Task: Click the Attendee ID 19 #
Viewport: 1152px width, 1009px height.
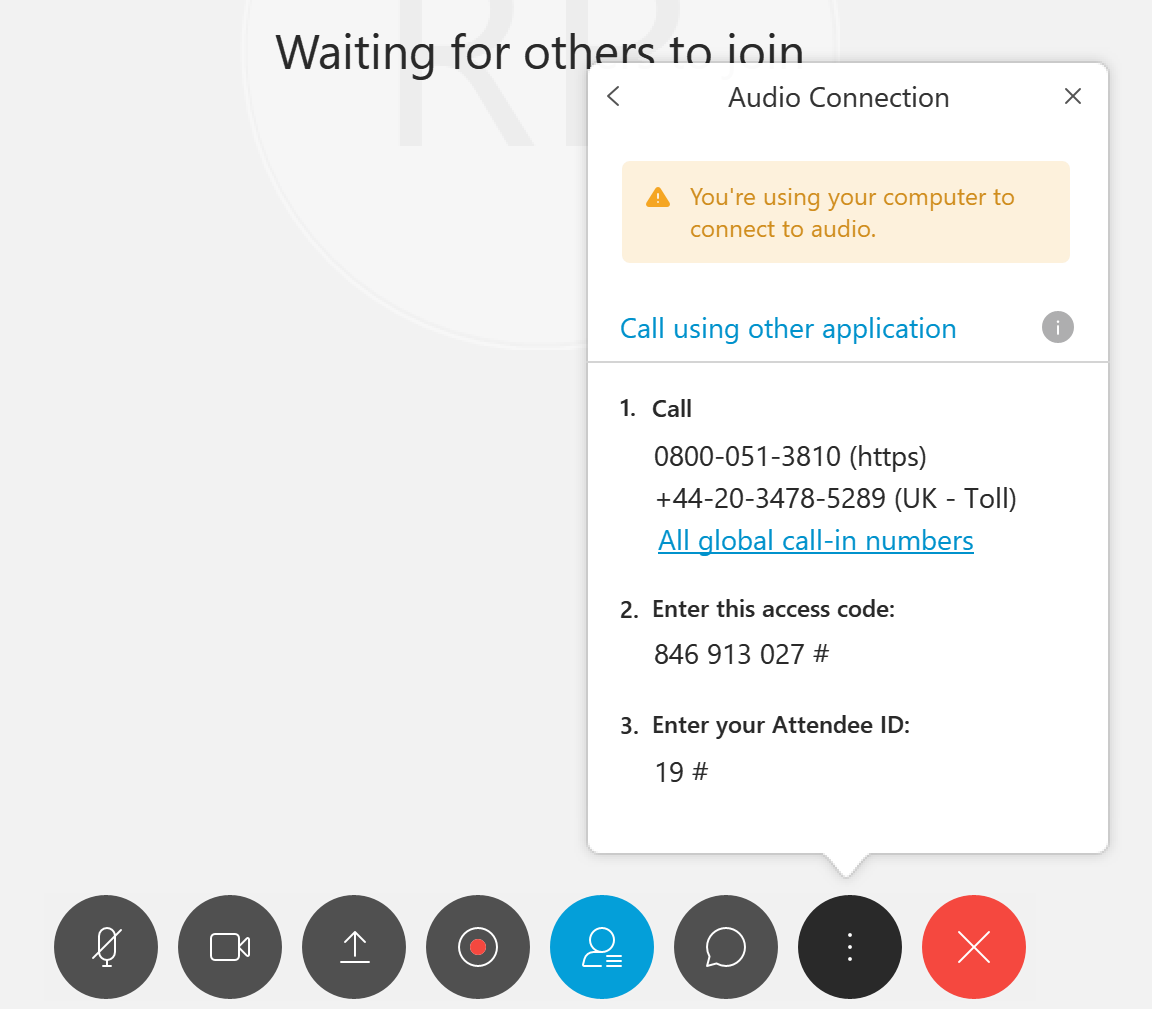Action: [x=681, y=772]
